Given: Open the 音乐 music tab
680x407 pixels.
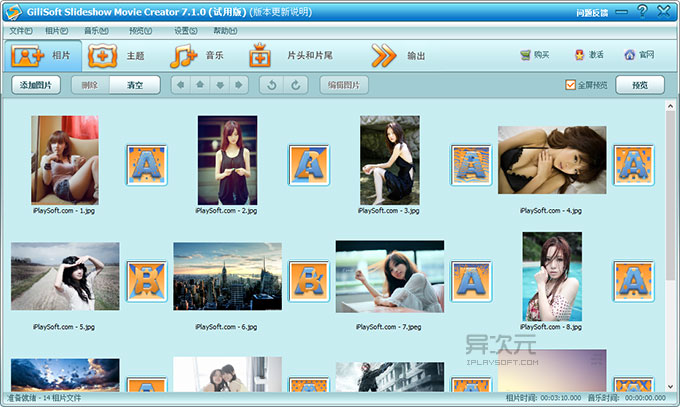Looking at the screenshot, I should point(197,56).
